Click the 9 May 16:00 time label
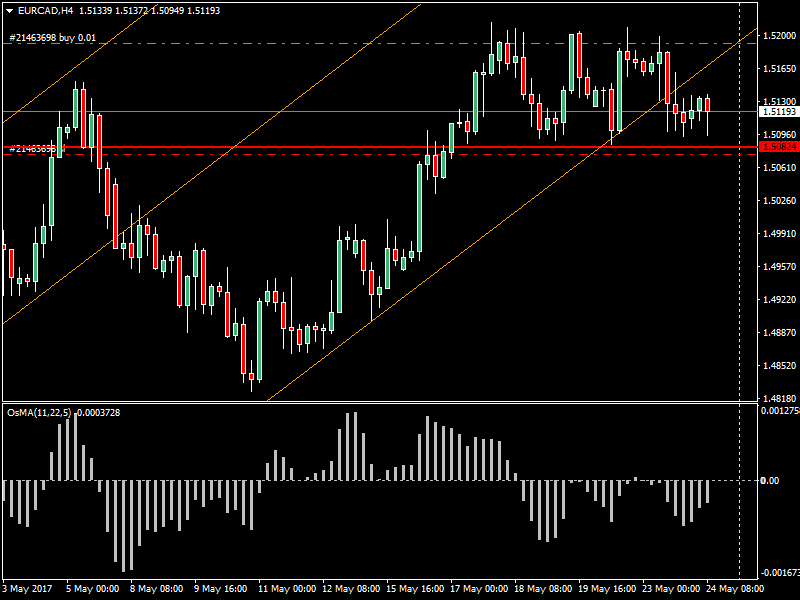The width and height of the screenshot is (800, 600). (220, 589)
